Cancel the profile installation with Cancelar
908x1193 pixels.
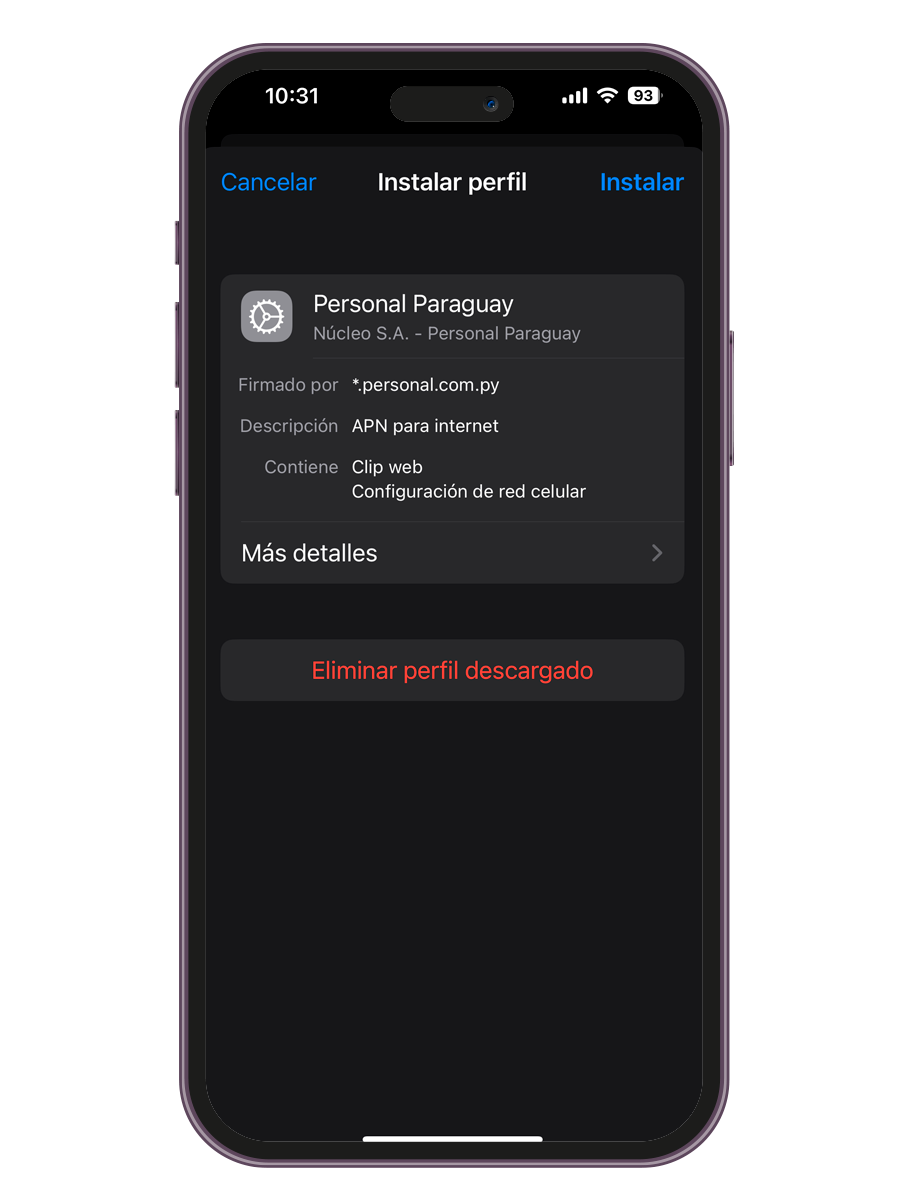[x=268, y=182]
